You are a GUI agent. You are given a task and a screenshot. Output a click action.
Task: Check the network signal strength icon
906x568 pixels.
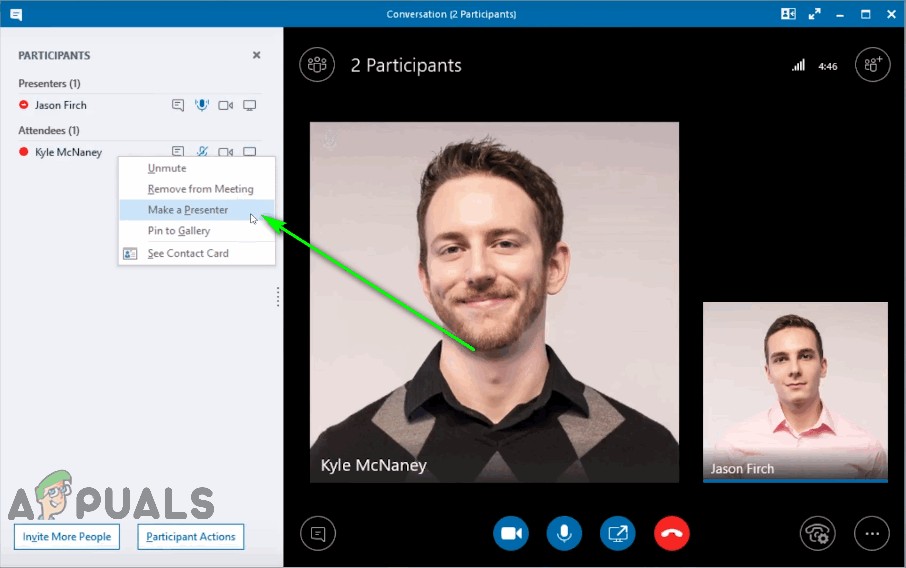pyautogui.click(x=799, y=65)
